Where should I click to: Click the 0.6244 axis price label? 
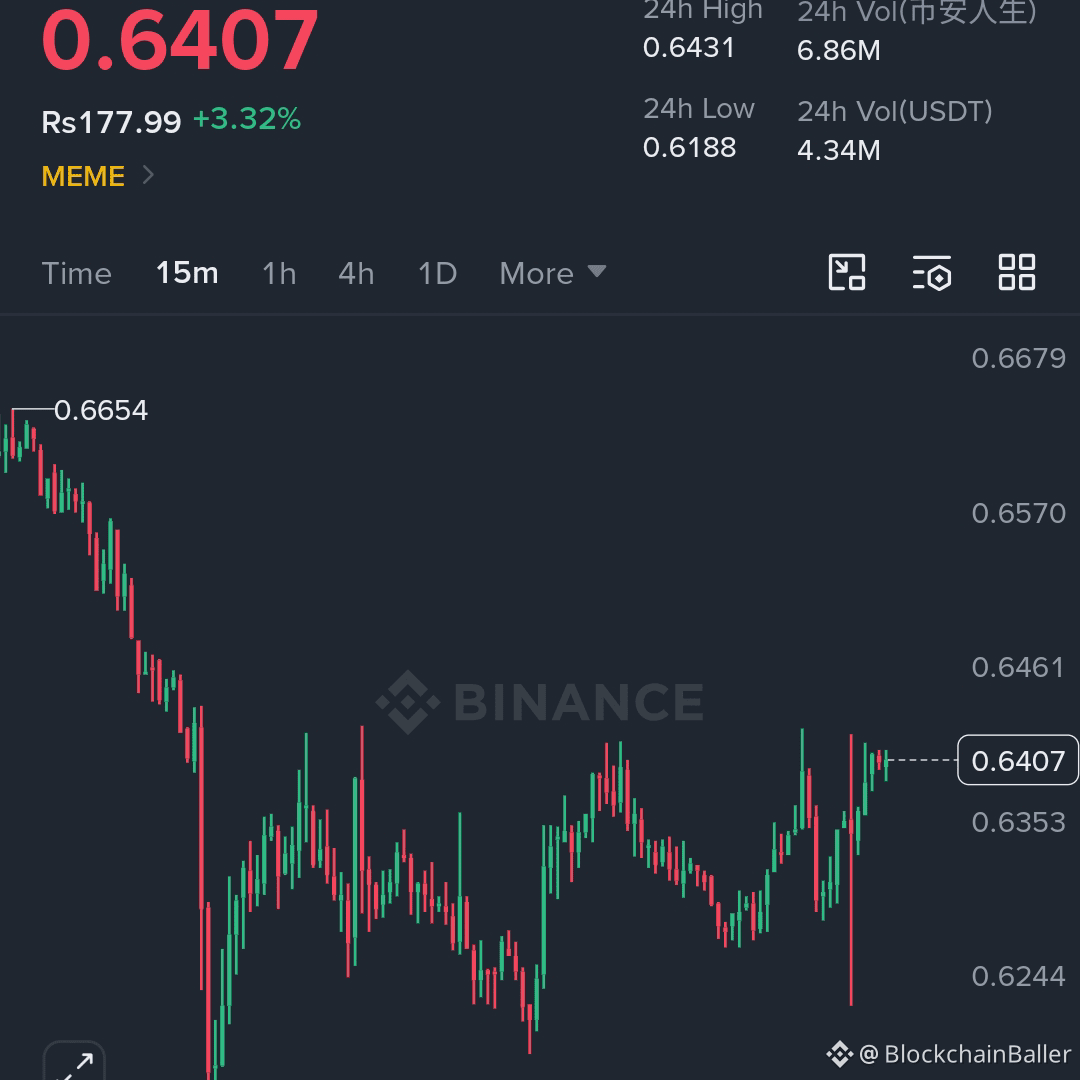pyautogui.click(x=1018, y=976)
